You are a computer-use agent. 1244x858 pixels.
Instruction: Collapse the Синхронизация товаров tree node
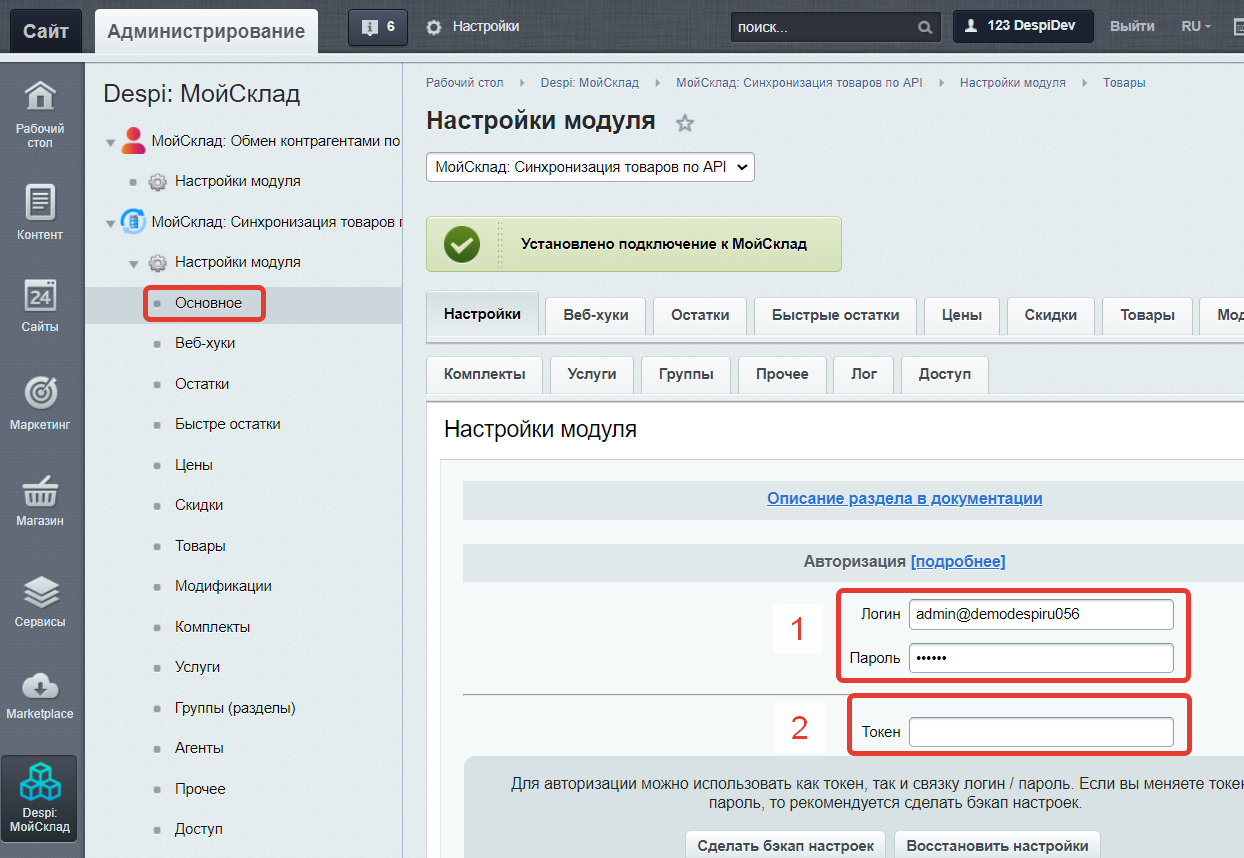pos(111,223)
